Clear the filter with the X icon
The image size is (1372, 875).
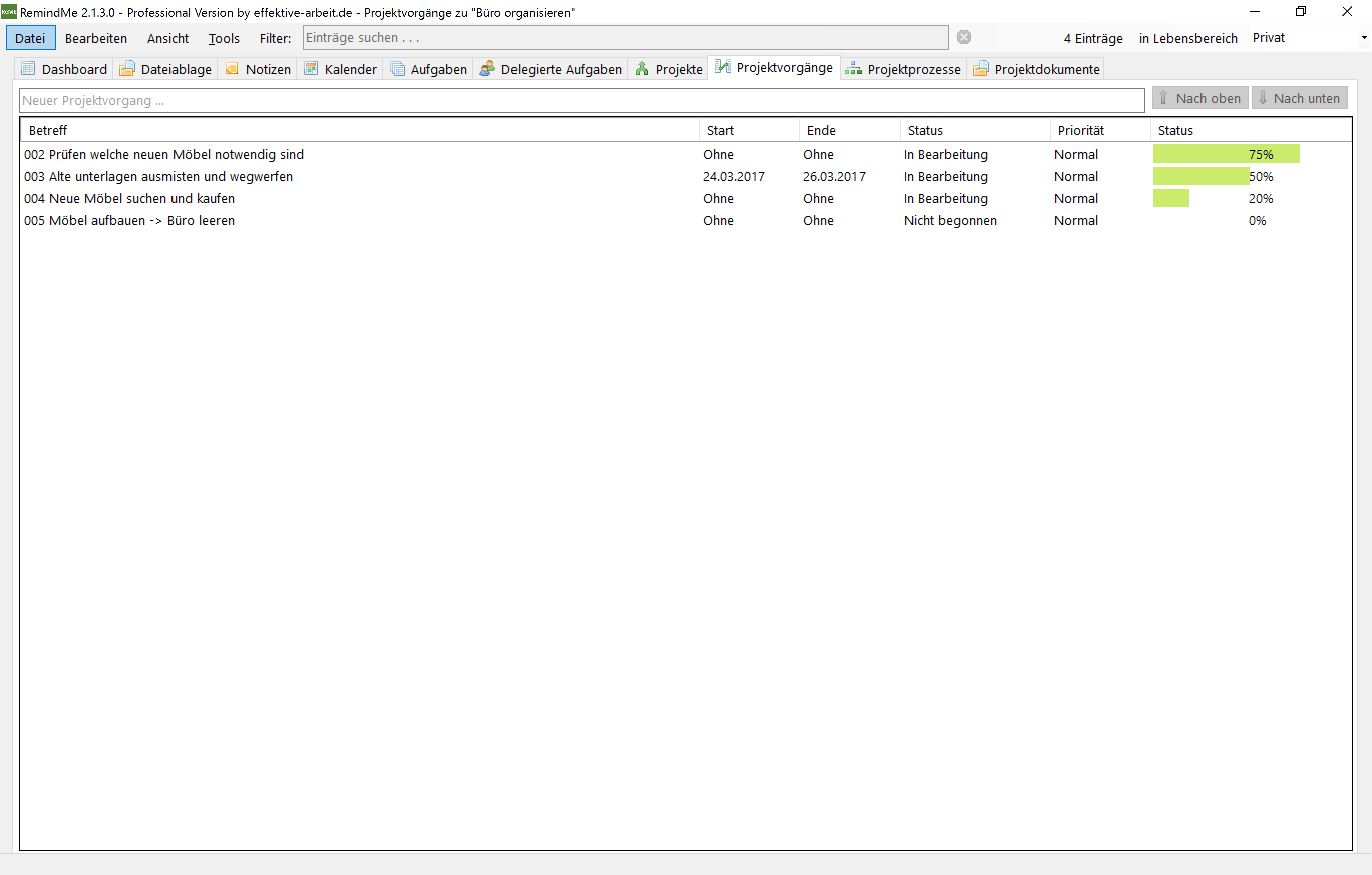pos(963,37)
